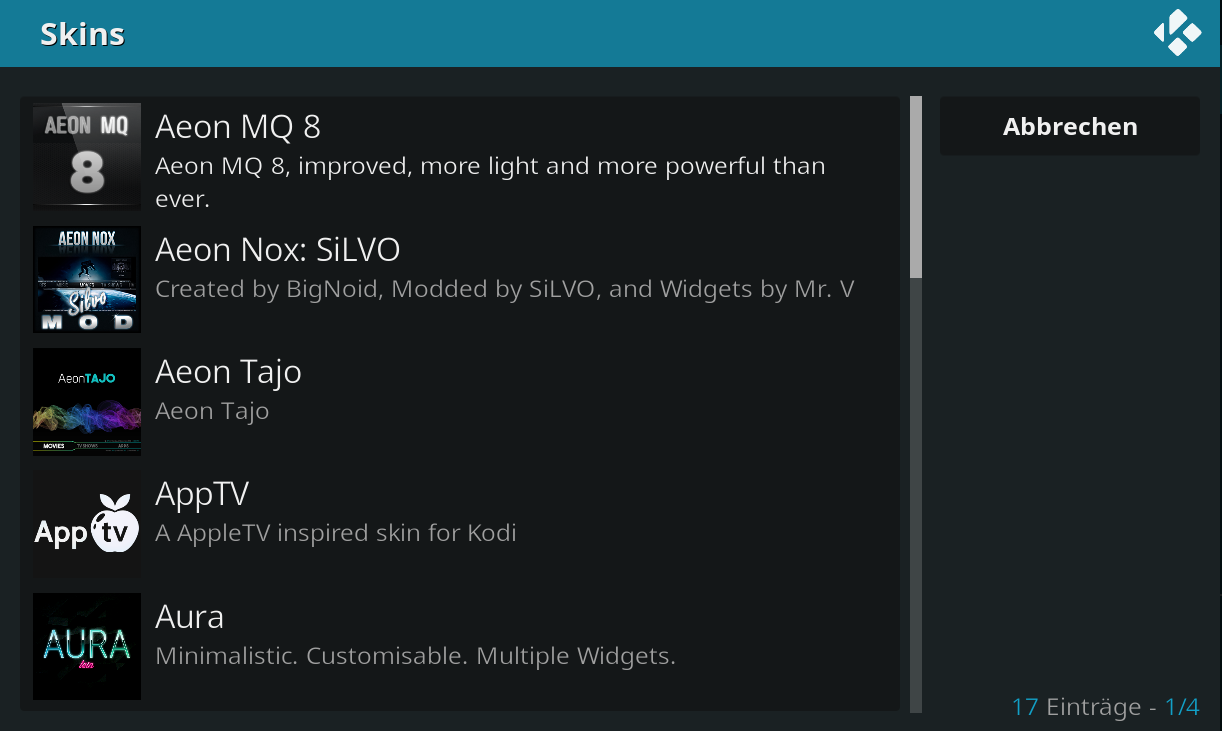Select the "Aura" skin title
Viewport: 1222px width, 731px height.
[x=190, y=616]
